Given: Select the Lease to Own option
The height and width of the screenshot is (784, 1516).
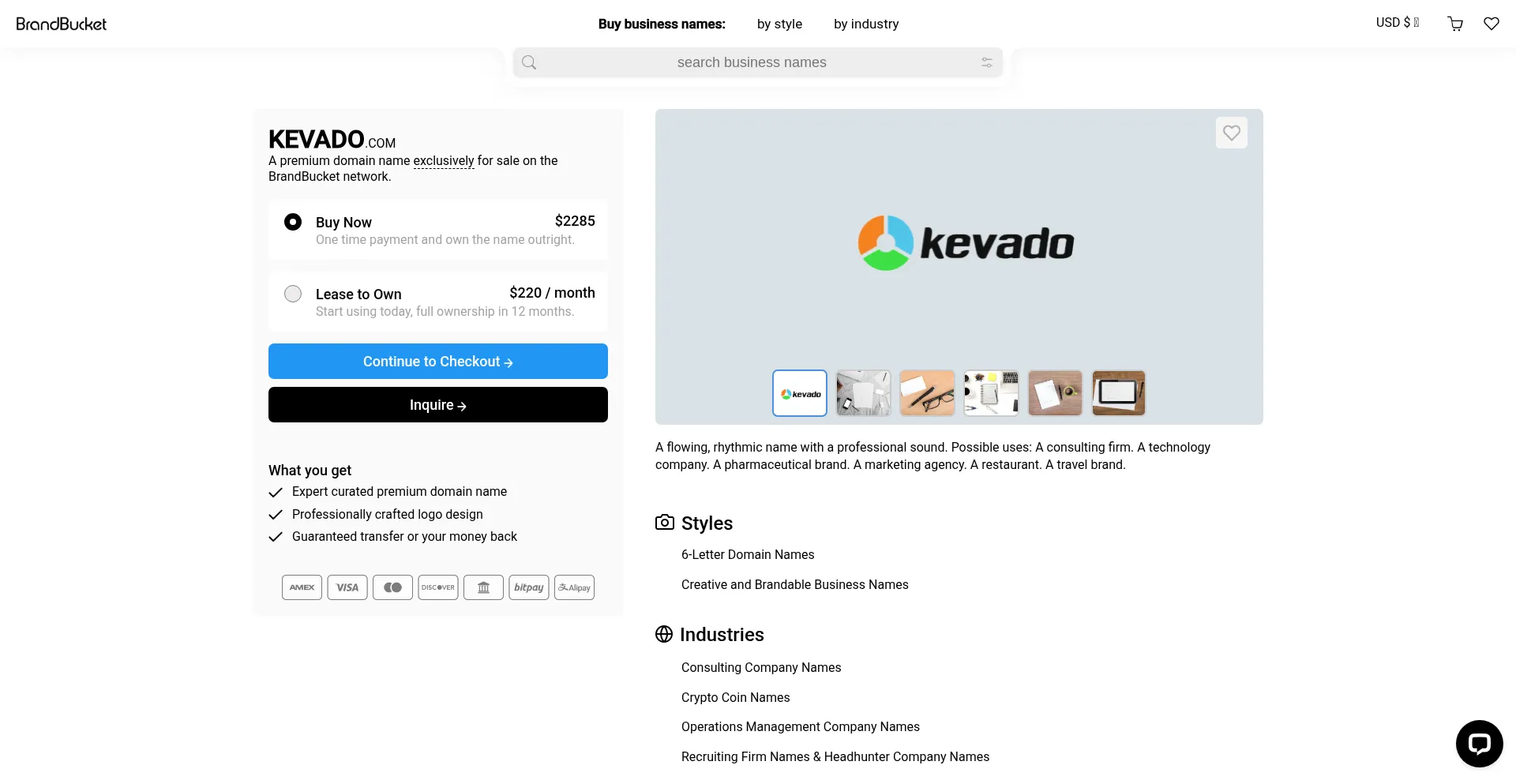Looking at the screenshot, I should coord(293,294).
